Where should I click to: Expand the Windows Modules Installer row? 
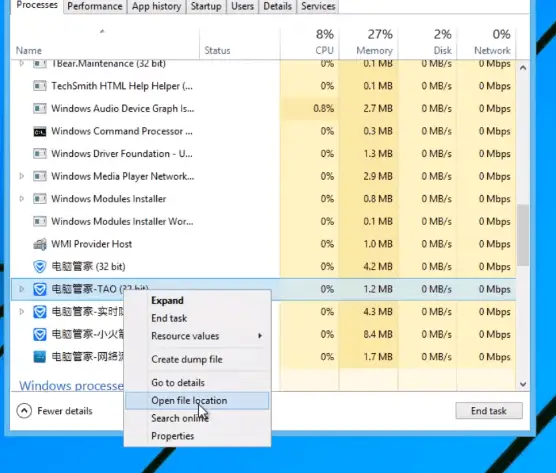tap(22, 199)
